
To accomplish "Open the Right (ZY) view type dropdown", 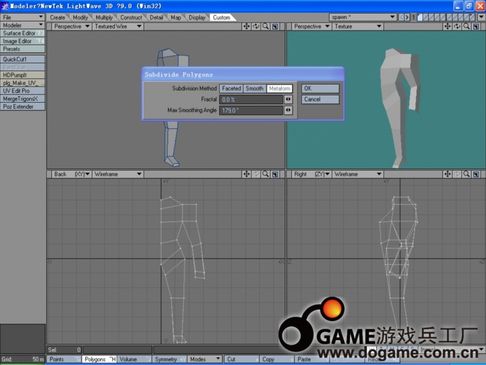I will pos(311,174).
